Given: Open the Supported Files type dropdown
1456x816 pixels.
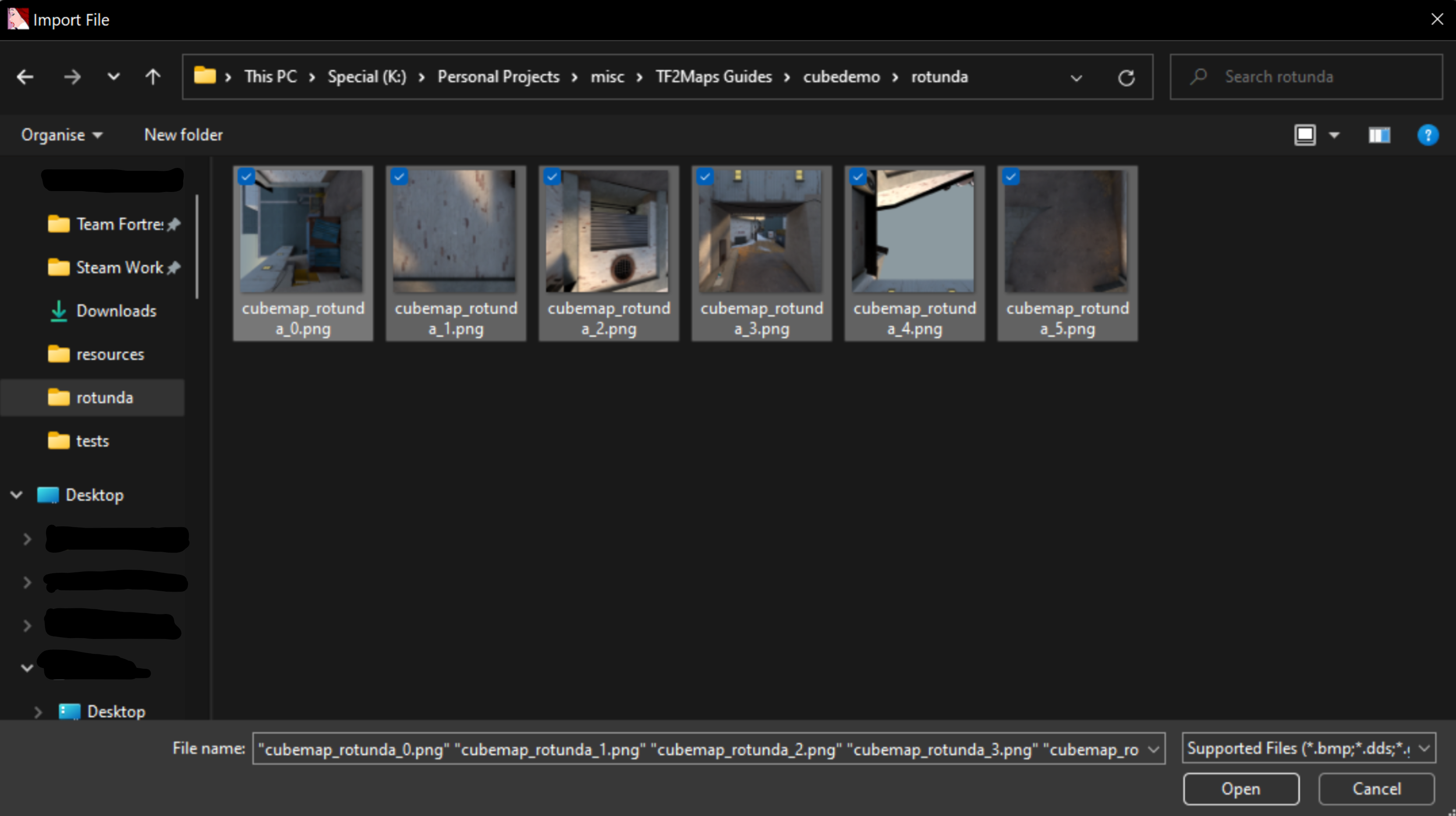Looking at the screenshot, I should click(1308, 748).
